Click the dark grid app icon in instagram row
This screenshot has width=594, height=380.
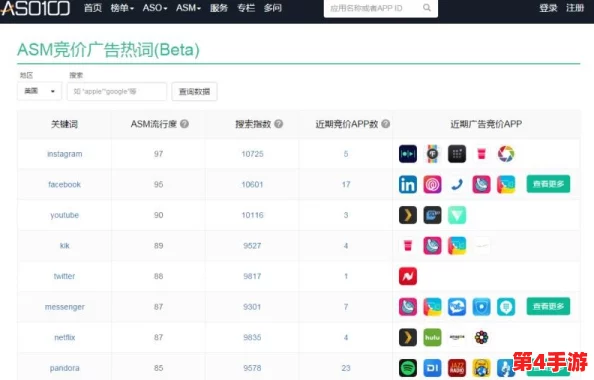coord(457,154)
